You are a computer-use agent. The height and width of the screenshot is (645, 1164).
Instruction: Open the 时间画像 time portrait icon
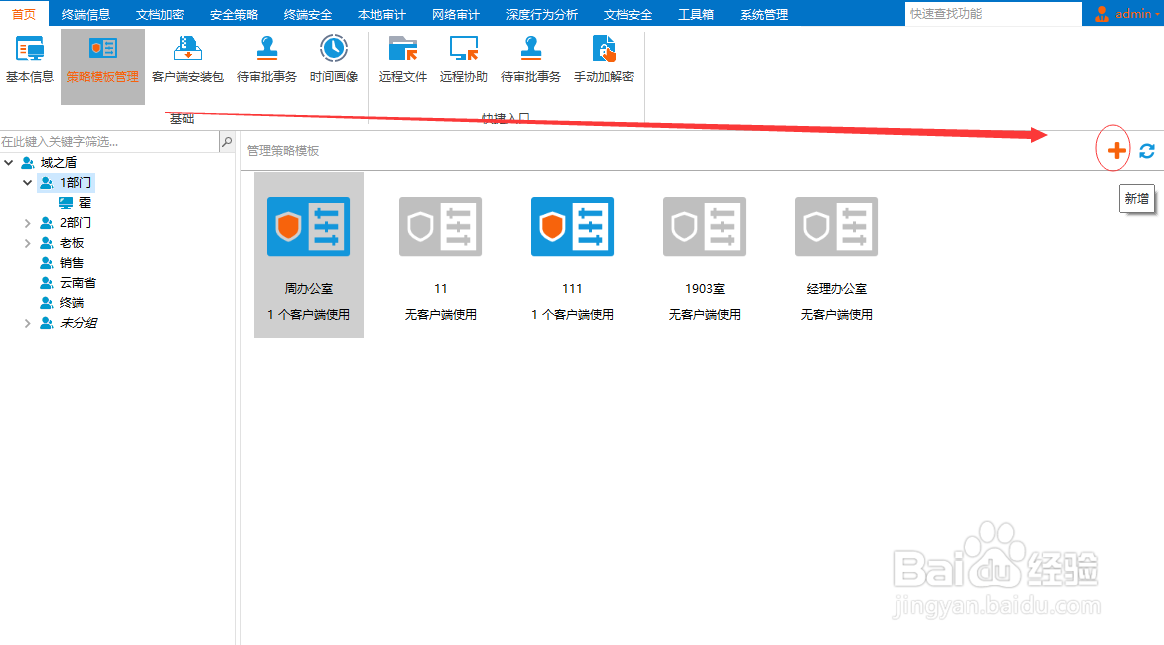[x=333, y=58]
